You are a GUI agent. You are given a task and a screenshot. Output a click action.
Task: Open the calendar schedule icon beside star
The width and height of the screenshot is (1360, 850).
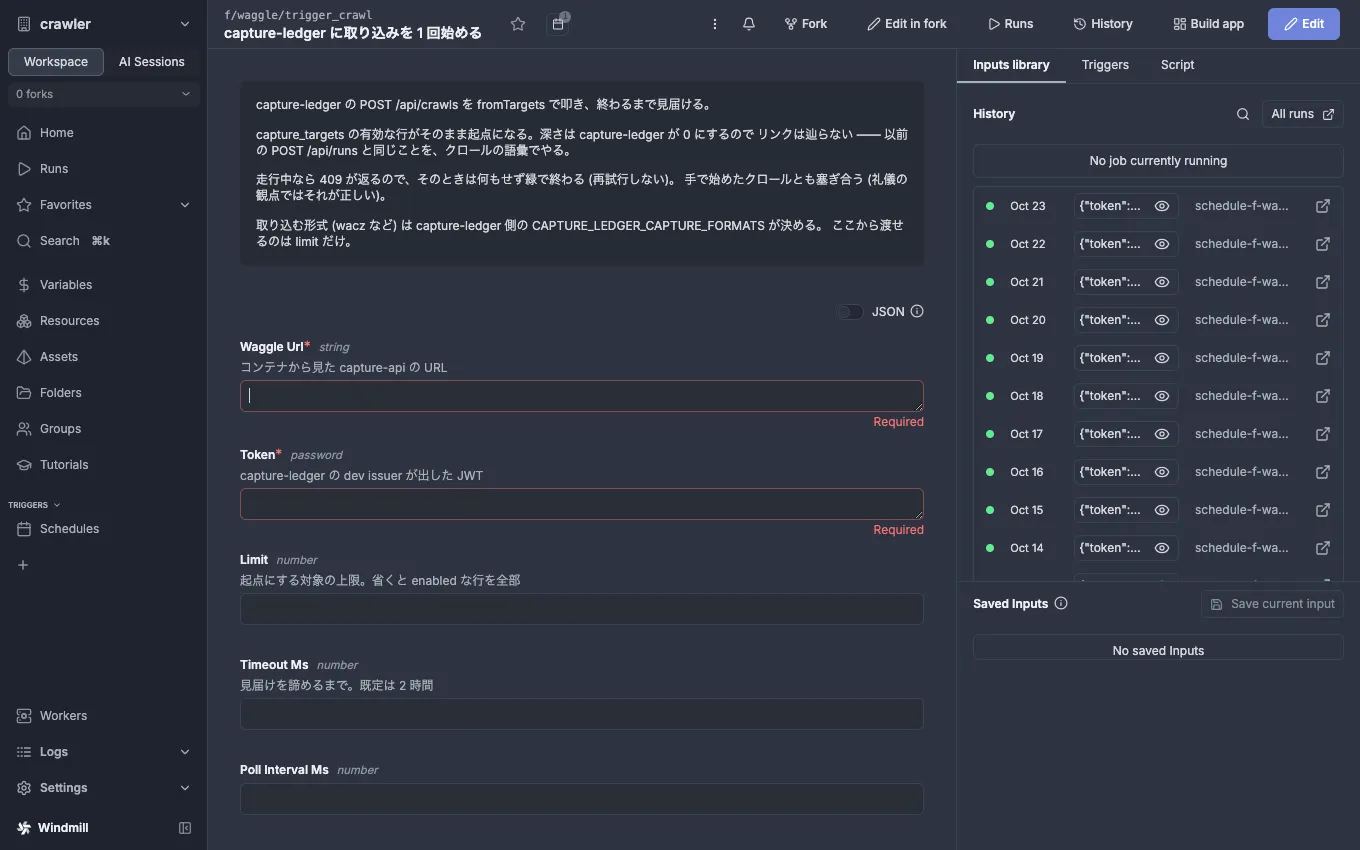[558, 24]
